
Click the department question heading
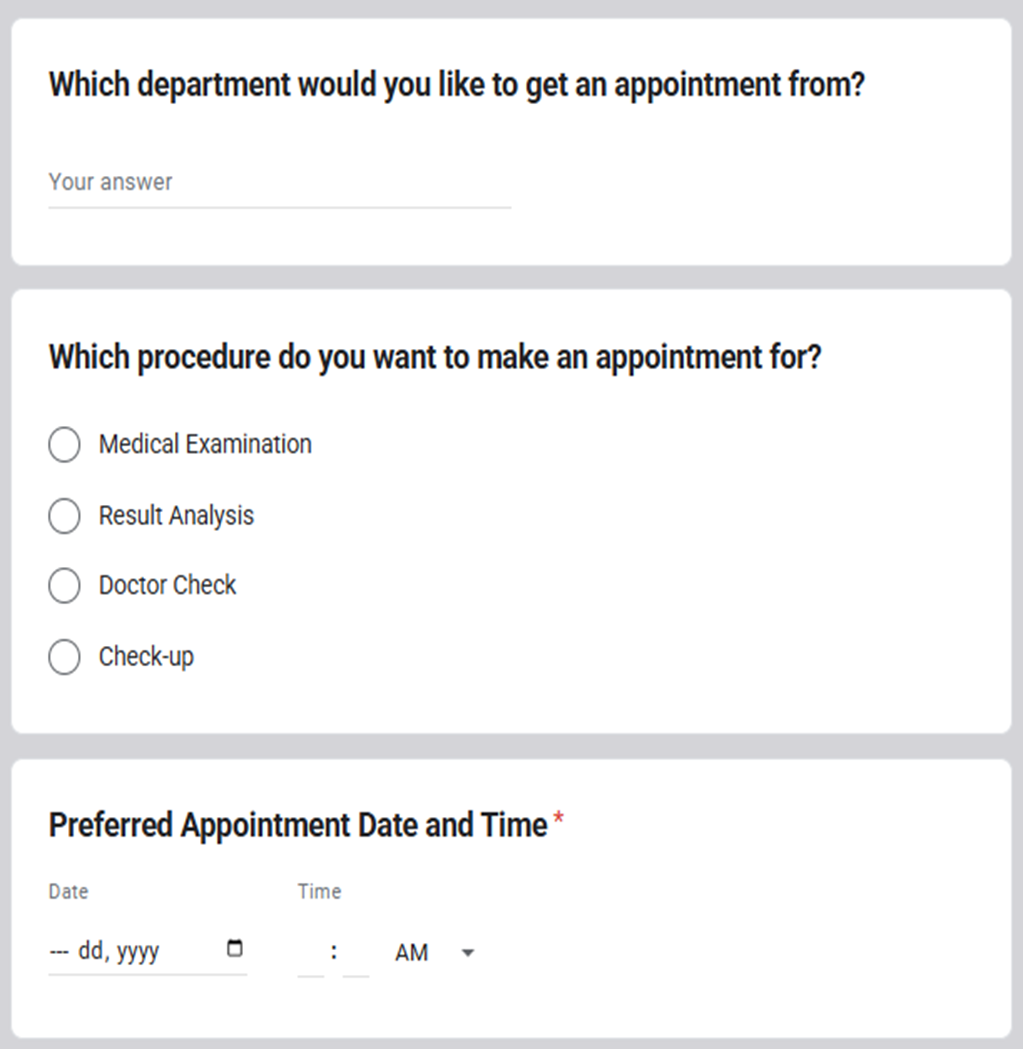coord(456,85)
